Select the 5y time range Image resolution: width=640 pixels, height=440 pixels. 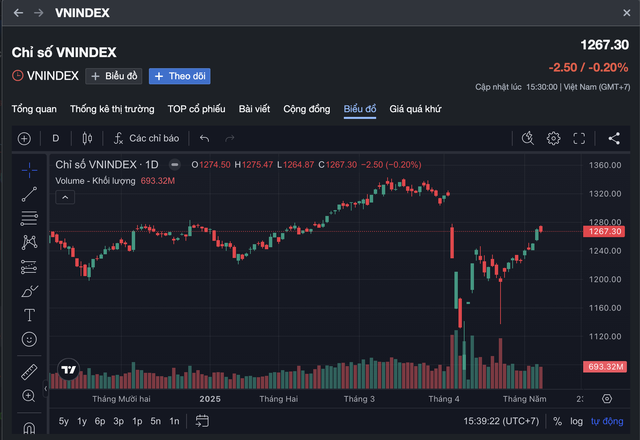pos(64,421)
